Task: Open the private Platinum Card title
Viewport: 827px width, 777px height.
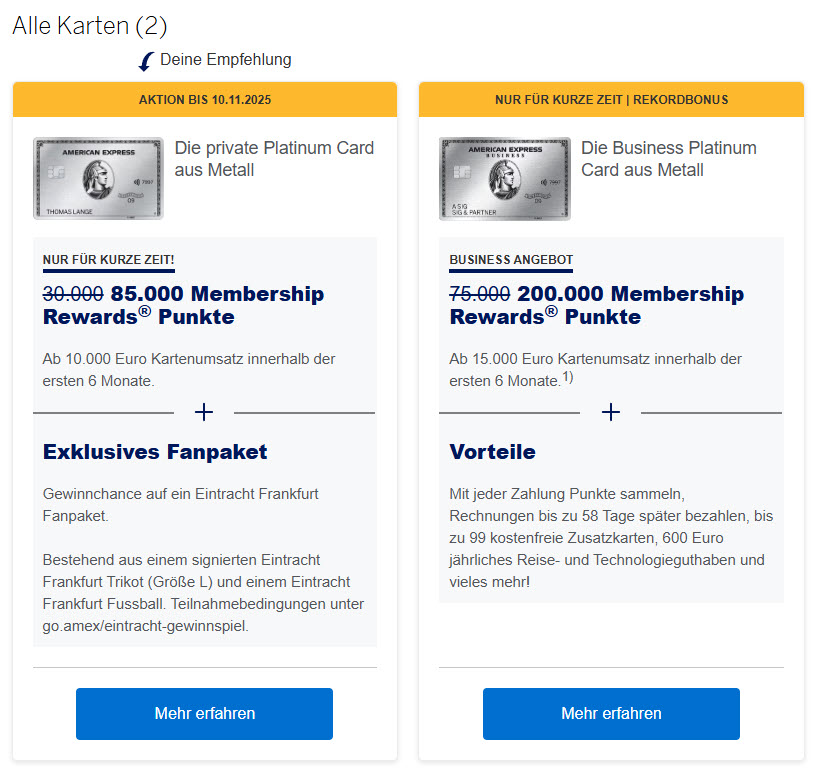Action: pos(274,159)
